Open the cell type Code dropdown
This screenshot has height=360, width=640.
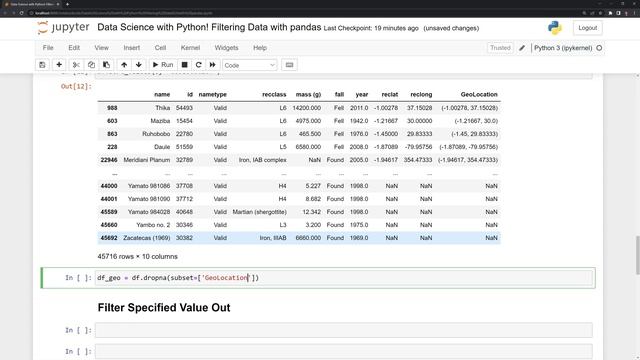pos(250,65)
